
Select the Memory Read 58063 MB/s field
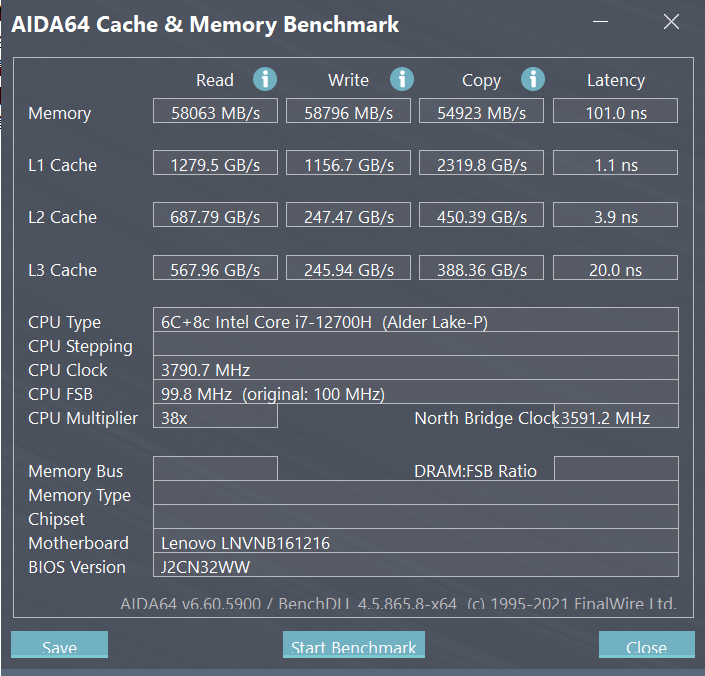click(x=215, y=112)
